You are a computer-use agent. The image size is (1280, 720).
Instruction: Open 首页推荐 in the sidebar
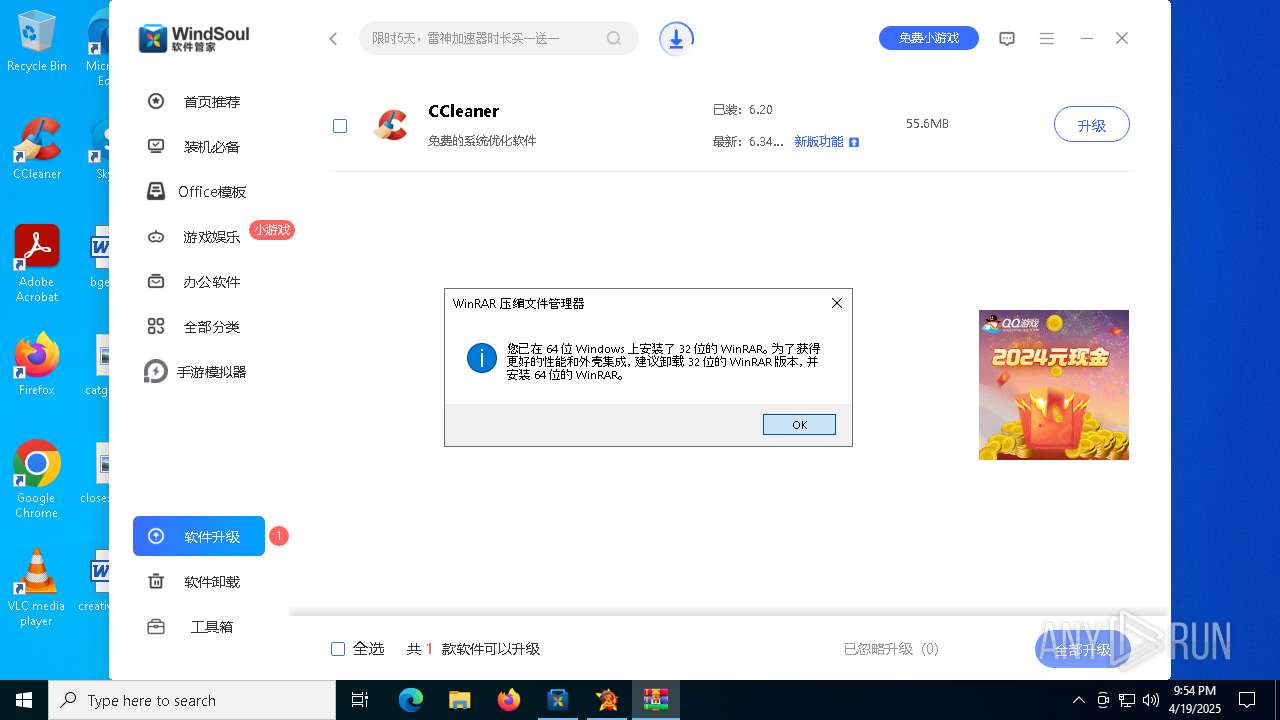pyautogui.click(x=212, y=102)
